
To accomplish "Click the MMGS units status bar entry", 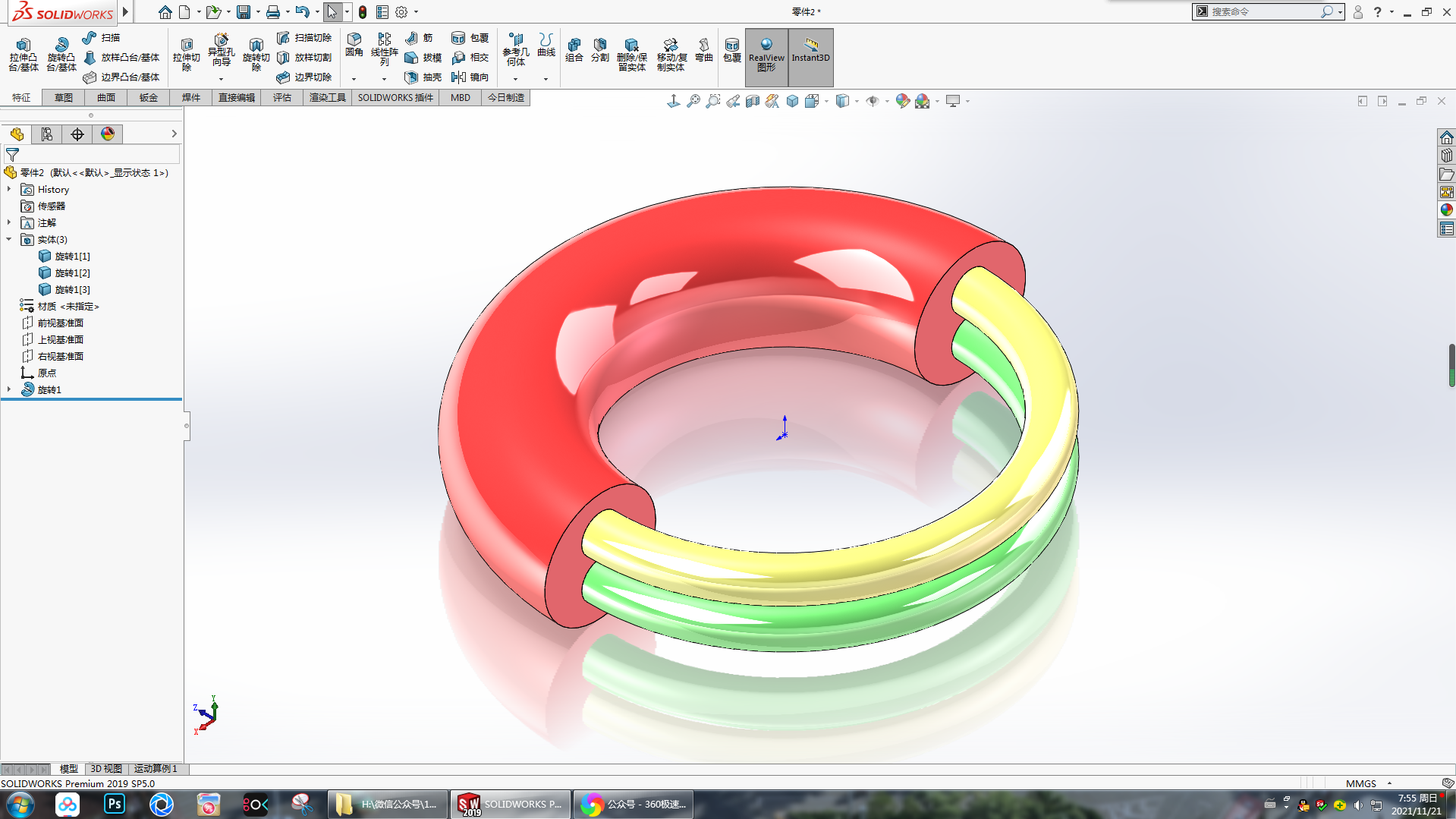I will [1361, 783].
